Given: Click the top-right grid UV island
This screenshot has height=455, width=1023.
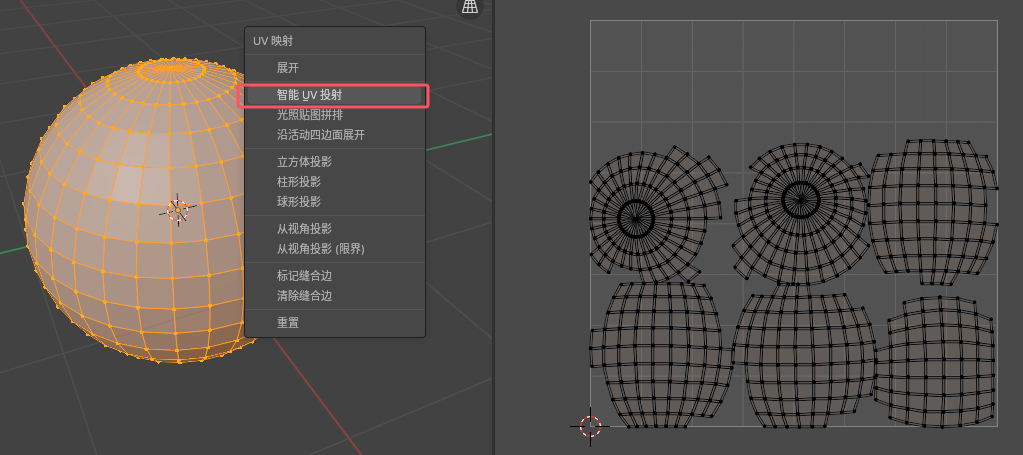Looking at the screenshot, I should click(930, 208).
